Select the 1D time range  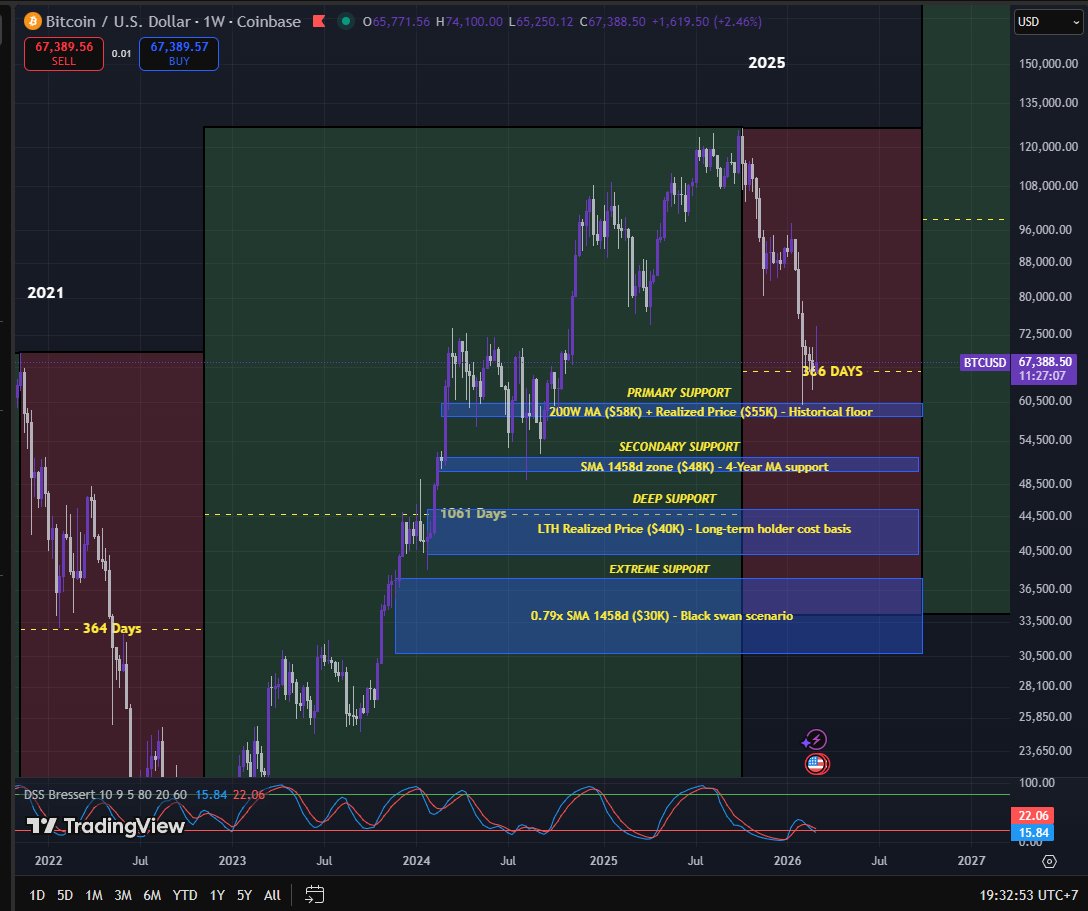tap(37, 895)
